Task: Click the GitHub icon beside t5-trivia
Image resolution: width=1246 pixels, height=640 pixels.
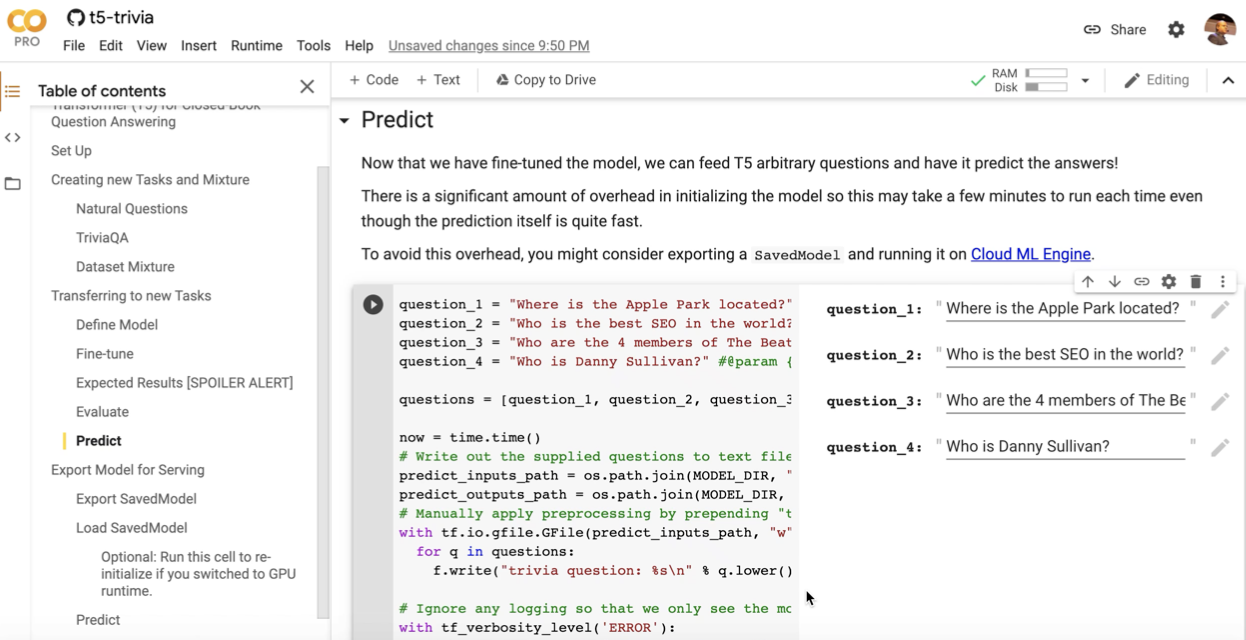Action: 76,18
